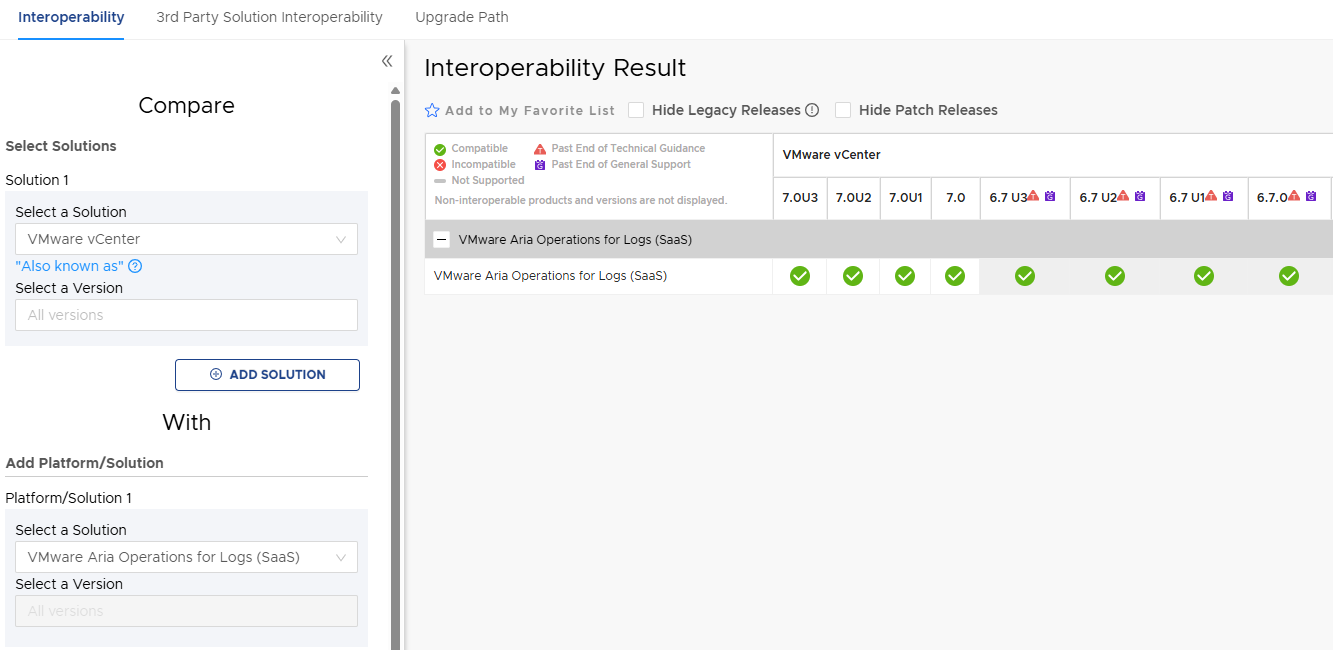
Task: Click the red warning icon on 6.7.0
Action: (1293, 196)
